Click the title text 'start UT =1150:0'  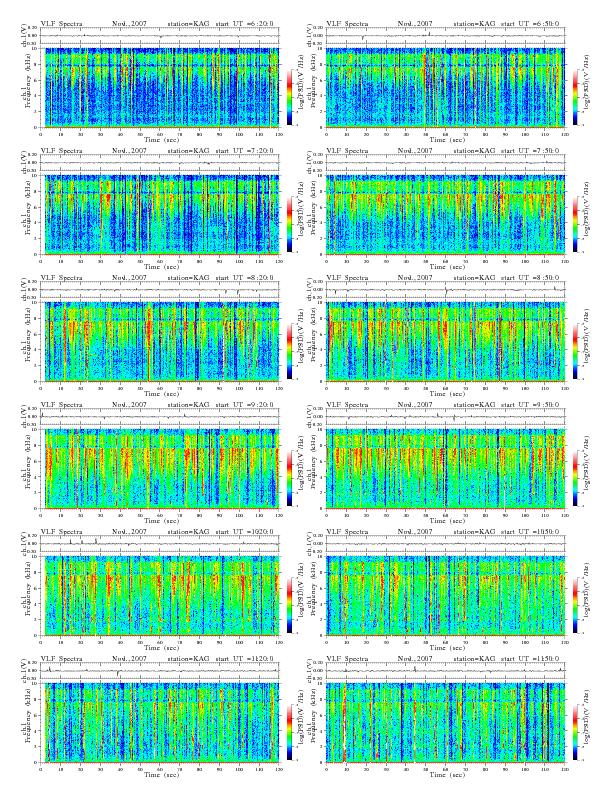[530, 659]
